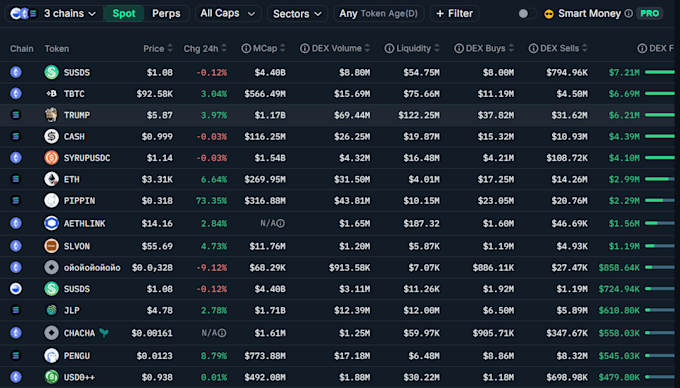Click the USD0++ token name

tap(79, 377)
